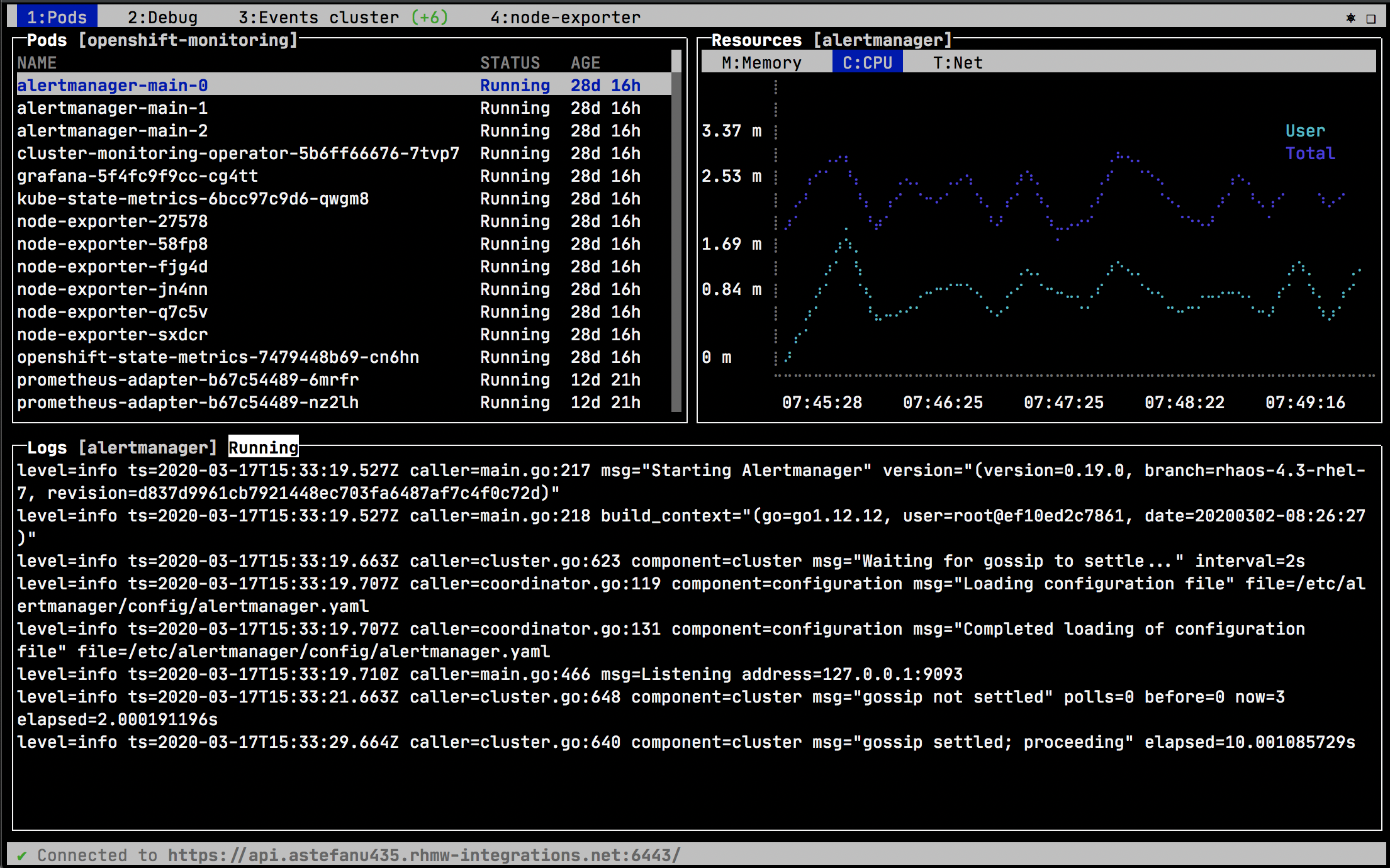The height and width of the screenshot is (868, 1390).
Task: Select pod kube-state-metrics-6bcc97c9d6-qwgm8
Action: 344,198
